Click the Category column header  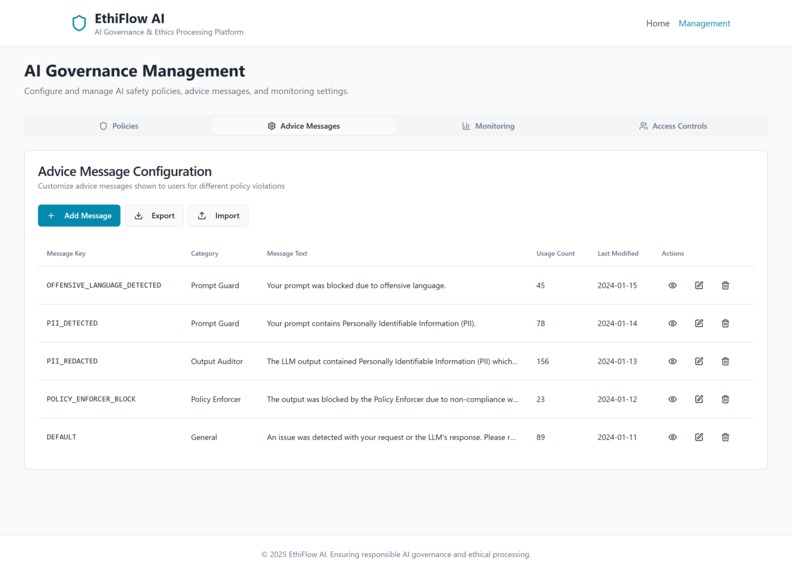click(205, 254)
